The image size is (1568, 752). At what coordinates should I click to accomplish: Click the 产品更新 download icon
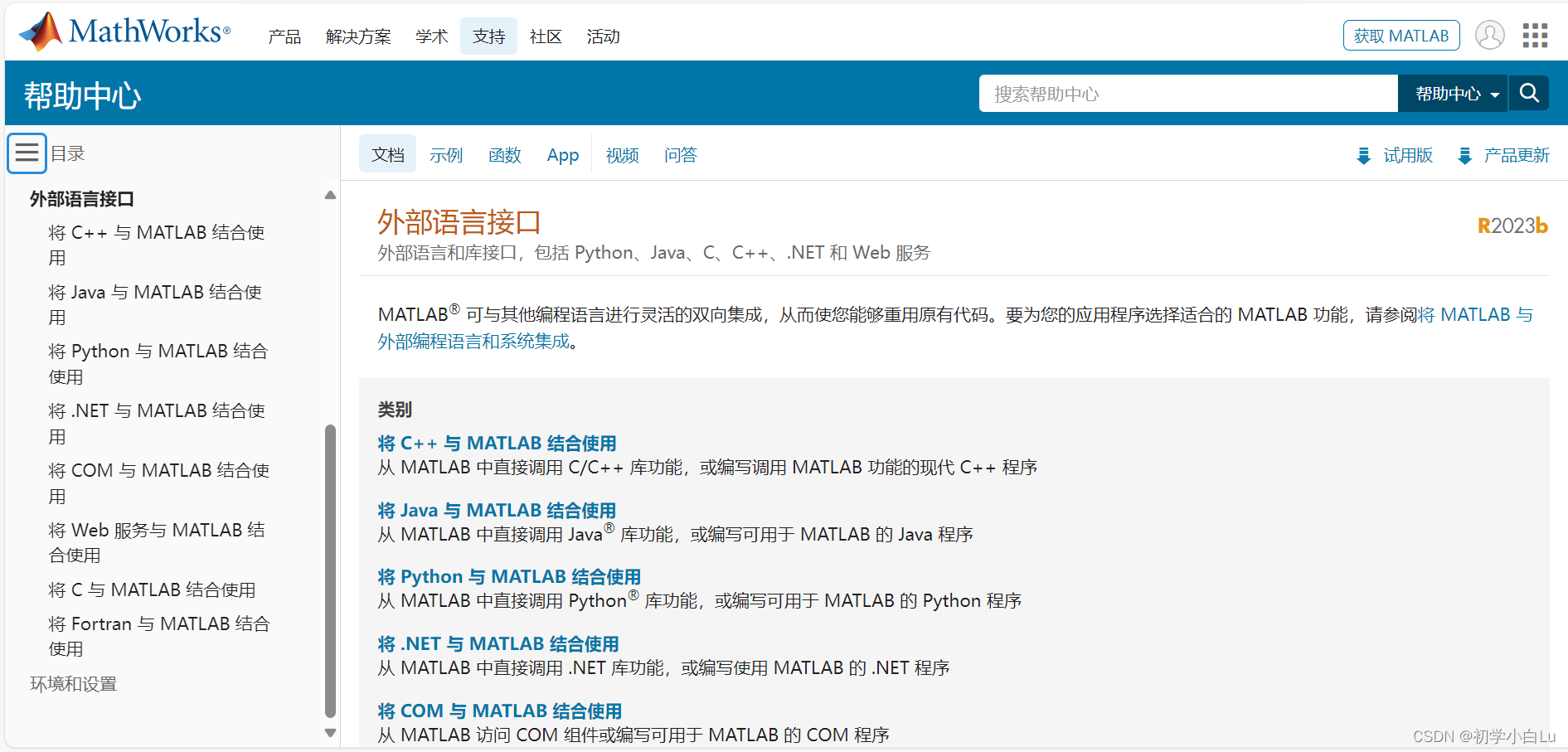coord(1464,156)
